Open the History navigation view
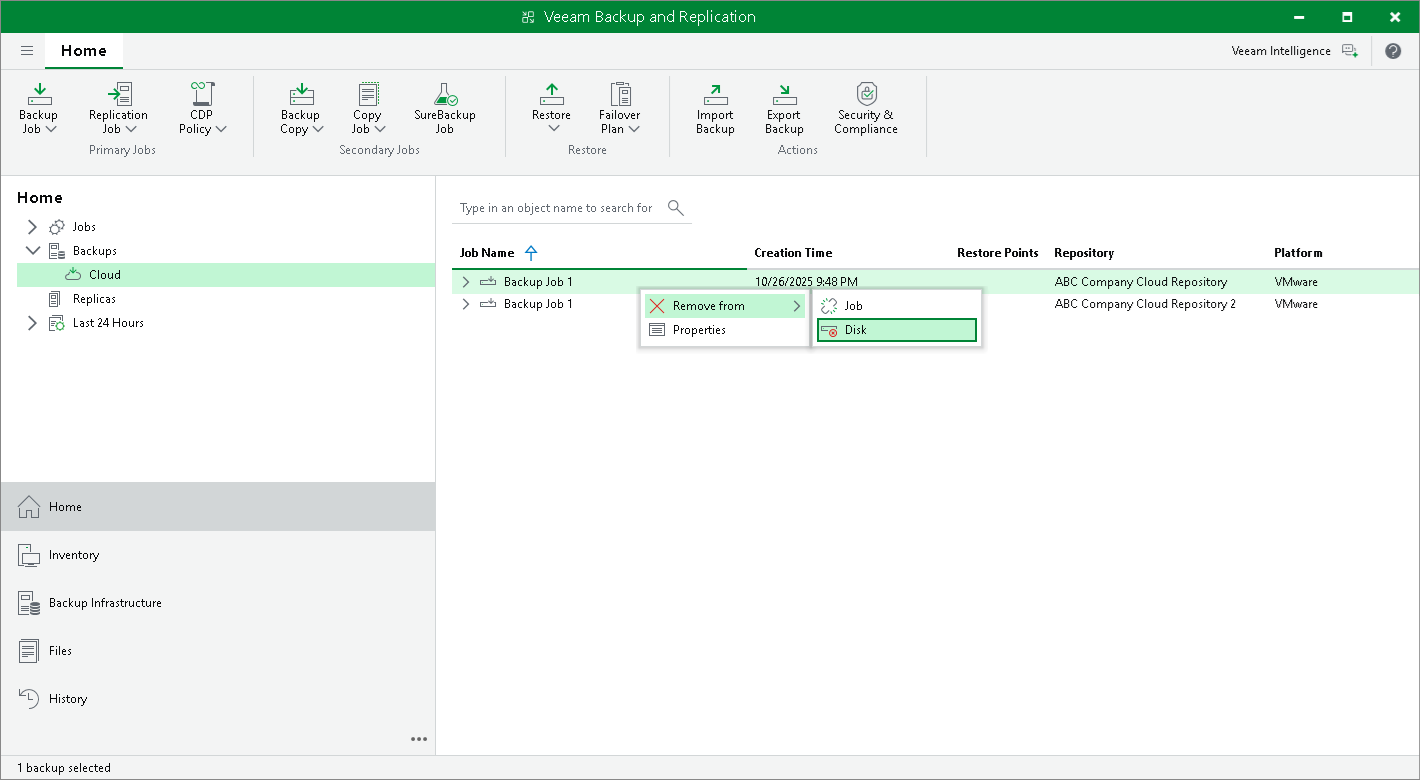The height and width of the screenshot is (780, 1420). (218, 699)
